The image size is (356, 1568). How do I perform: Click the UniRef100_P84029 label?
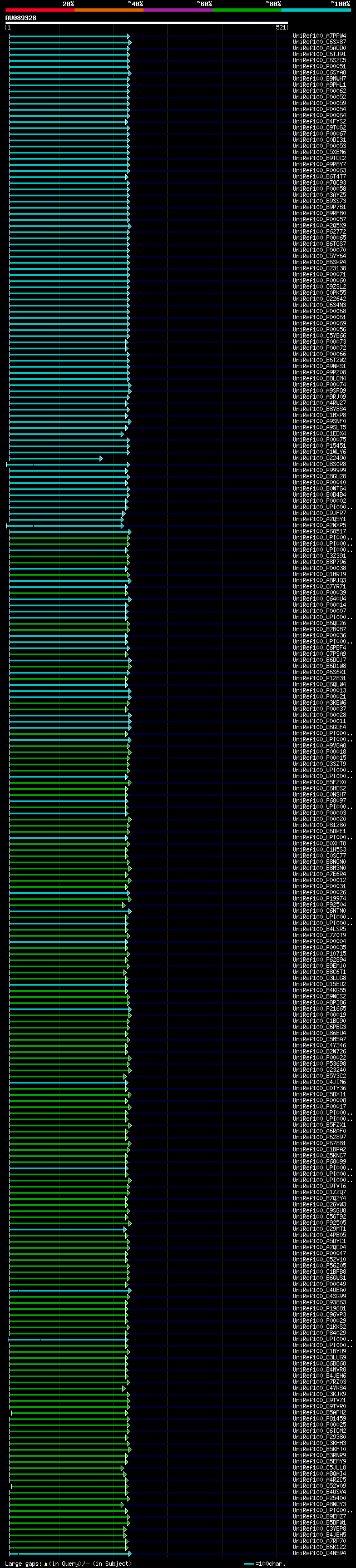pyautogui.click(x=319, y=1333)
